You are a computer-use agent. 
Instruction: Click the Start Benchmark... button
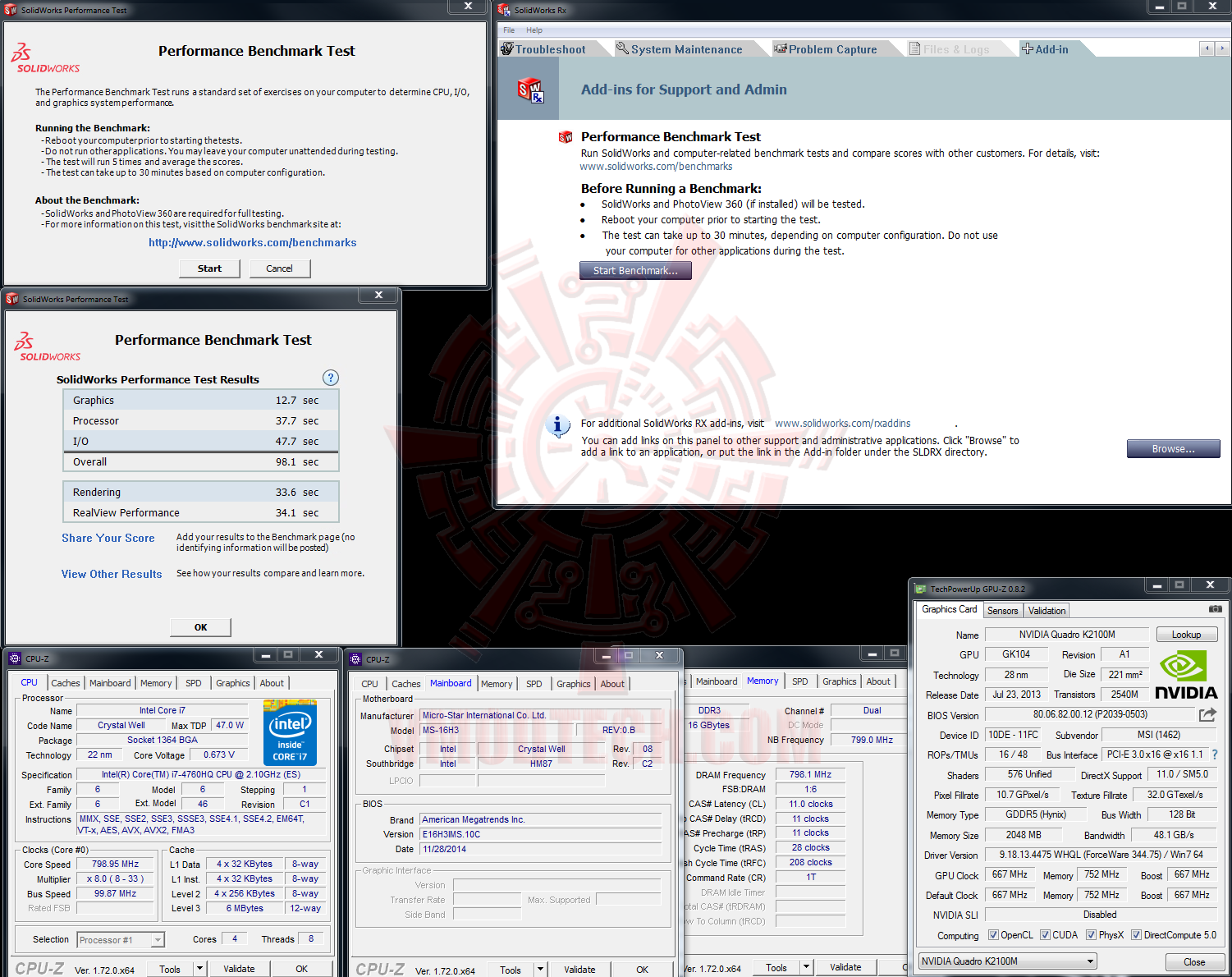pyautogui.click(x=635, y=271)
